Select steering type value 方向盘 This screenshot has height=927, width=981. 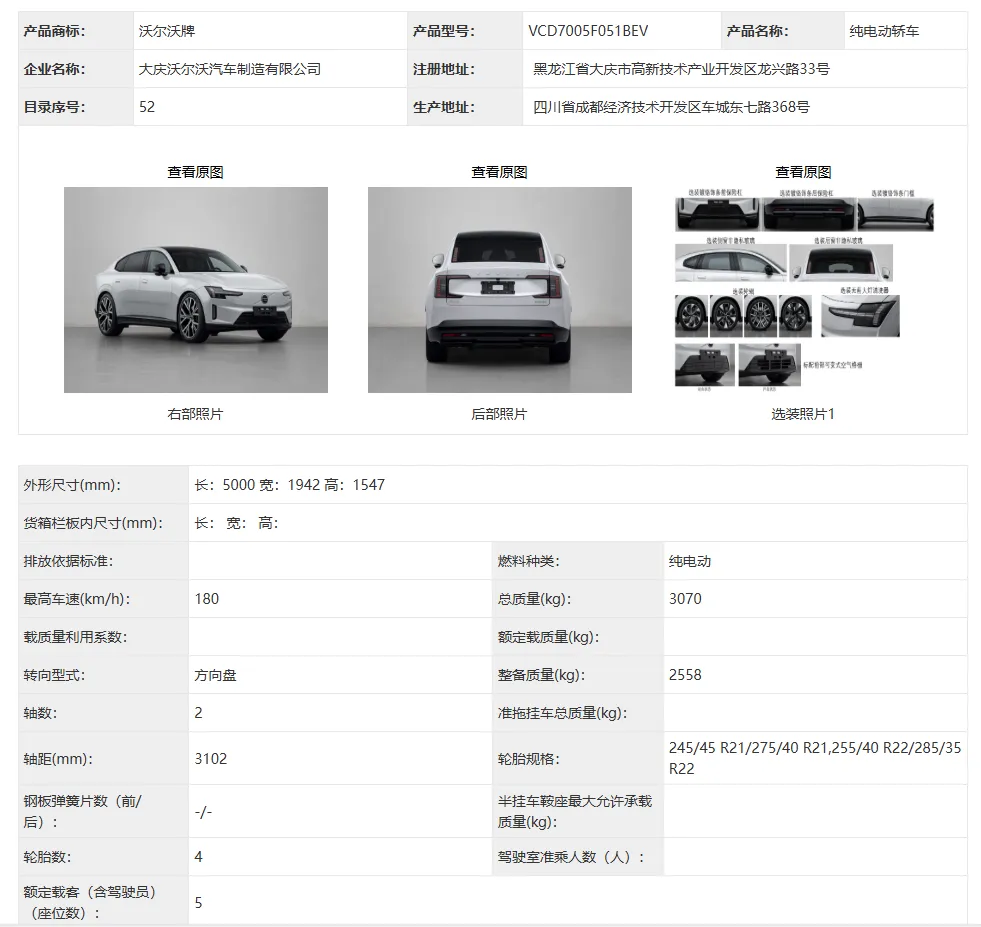[215, 675]
